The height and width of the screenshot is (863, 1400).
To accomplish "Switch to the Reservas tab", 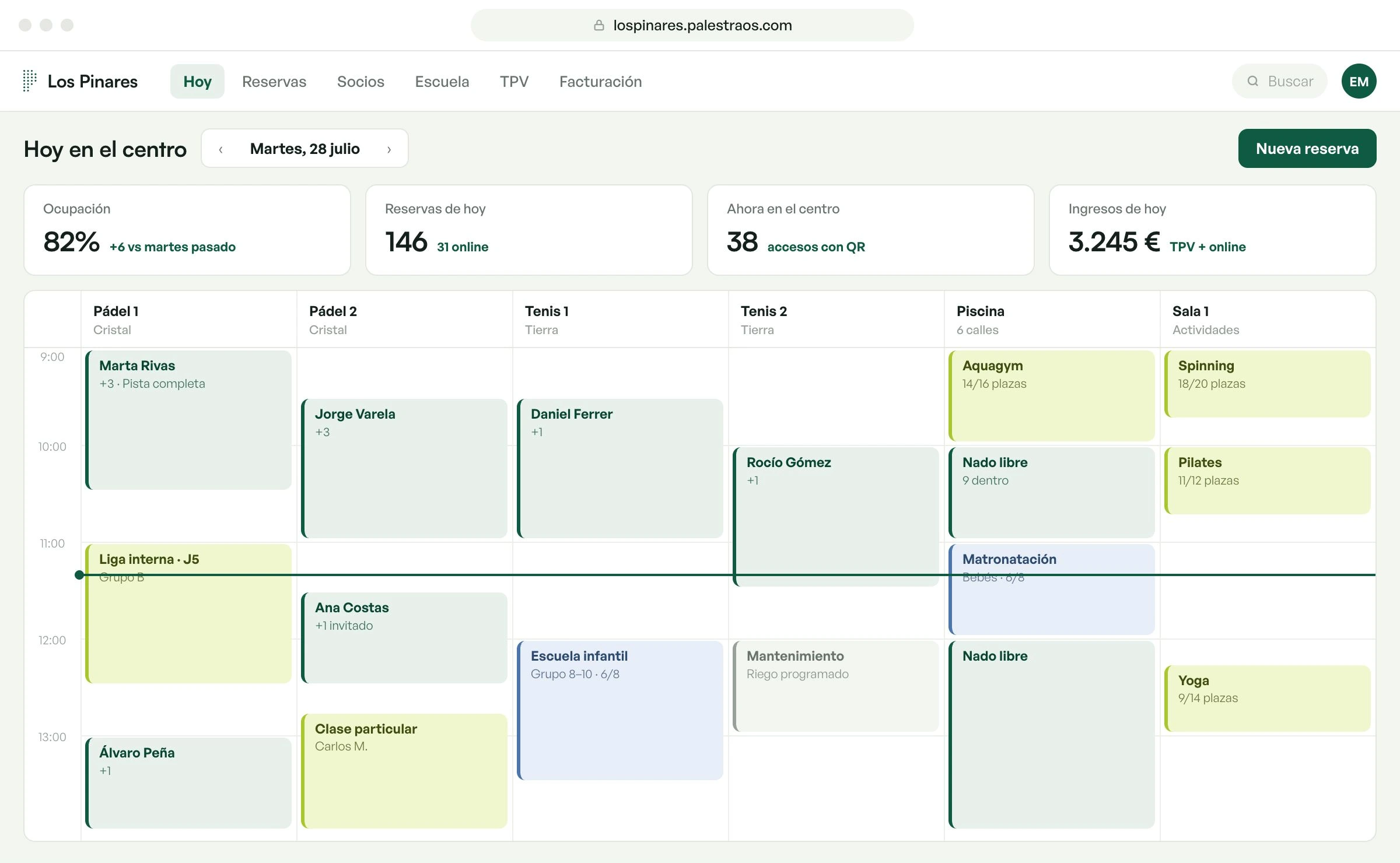I will click(274, 82).
